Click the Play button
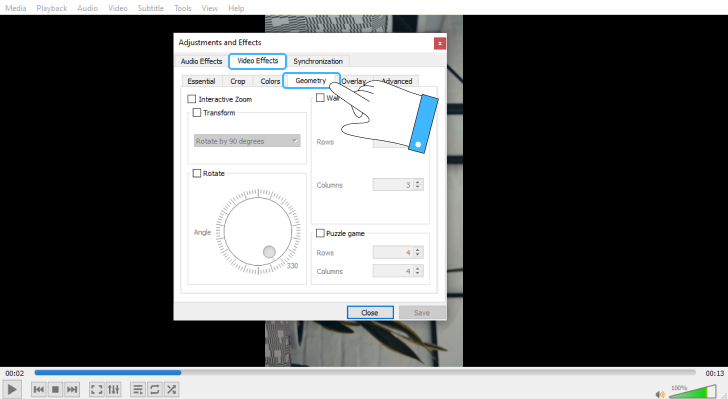728x399 pixels. coord(12,389)
